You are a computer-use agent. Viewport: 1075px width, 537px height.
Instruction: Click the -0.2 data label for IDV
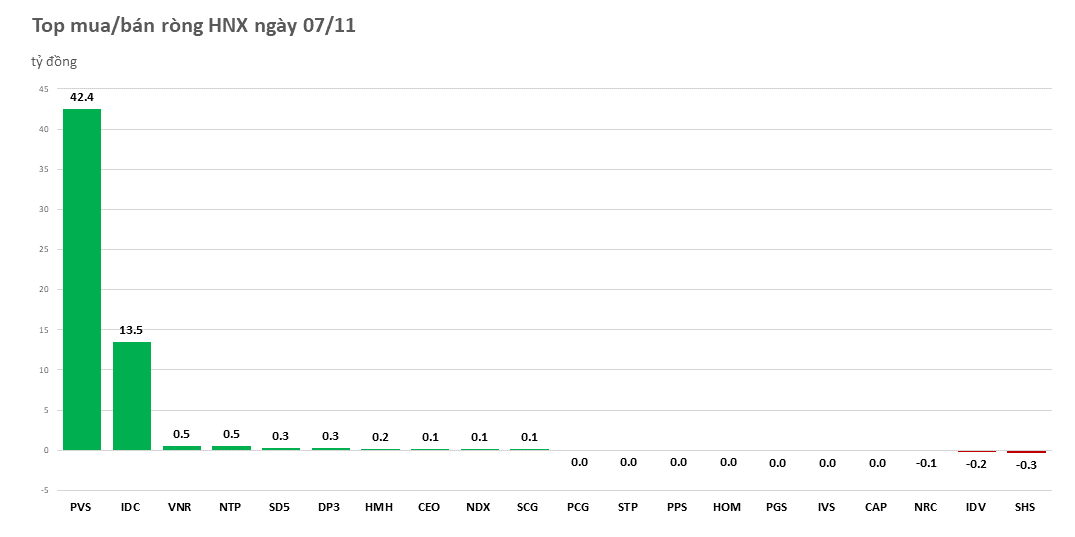click(x=976, y=463)
